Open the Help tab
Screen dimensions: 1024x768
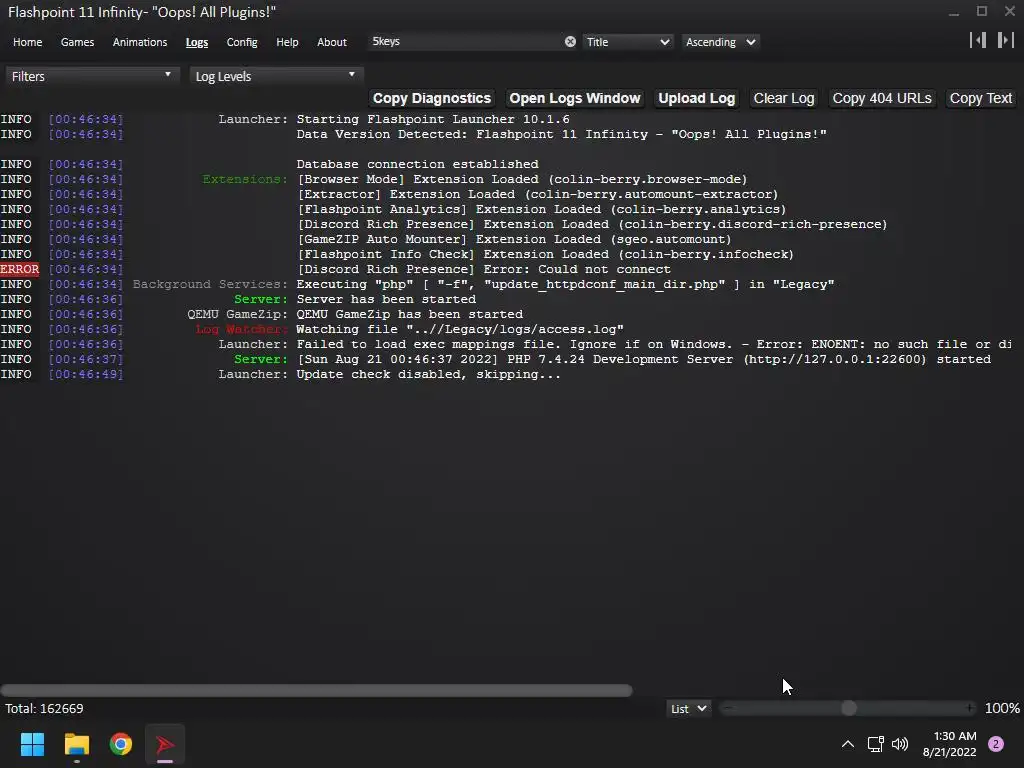tap(287, 42)
